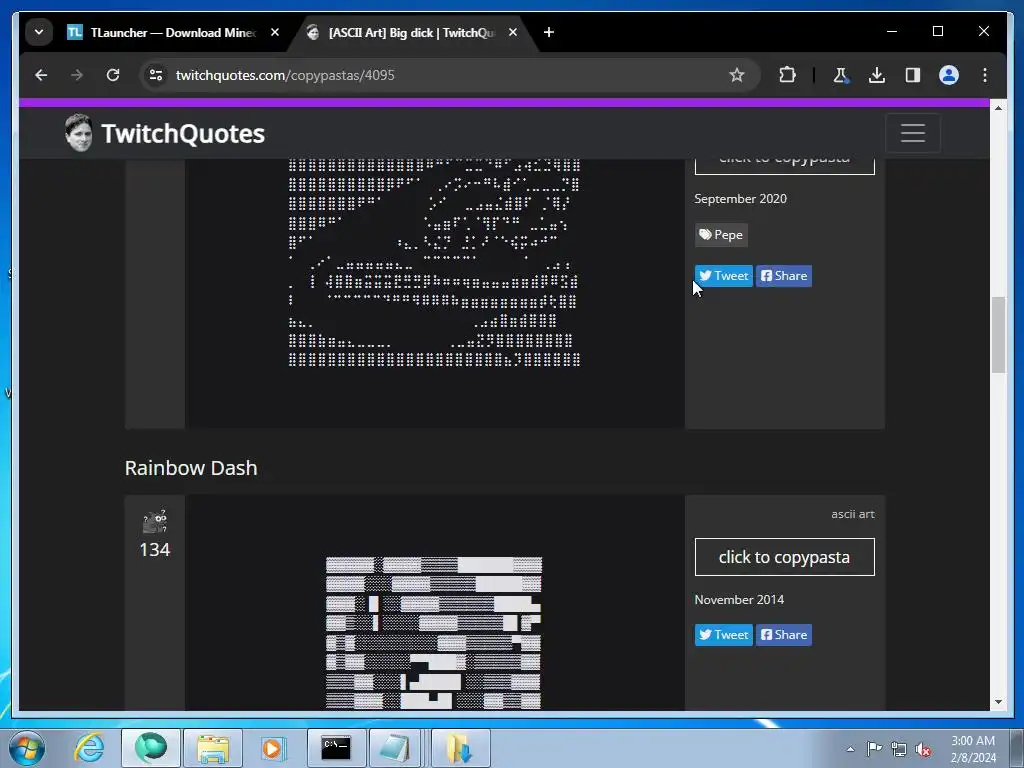The width and height of the screenshot is (1024, 768).
Task: Click the vote icon above 134
Action: tap(155, 521)
